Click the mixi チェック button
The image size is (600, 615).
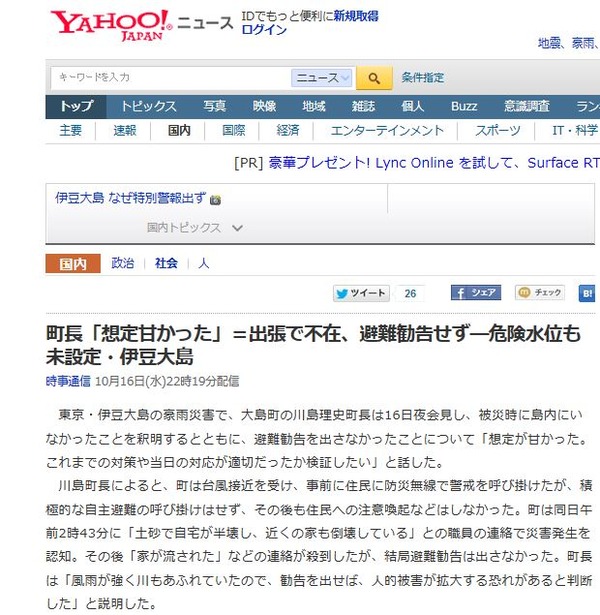(x=540, y=293)
